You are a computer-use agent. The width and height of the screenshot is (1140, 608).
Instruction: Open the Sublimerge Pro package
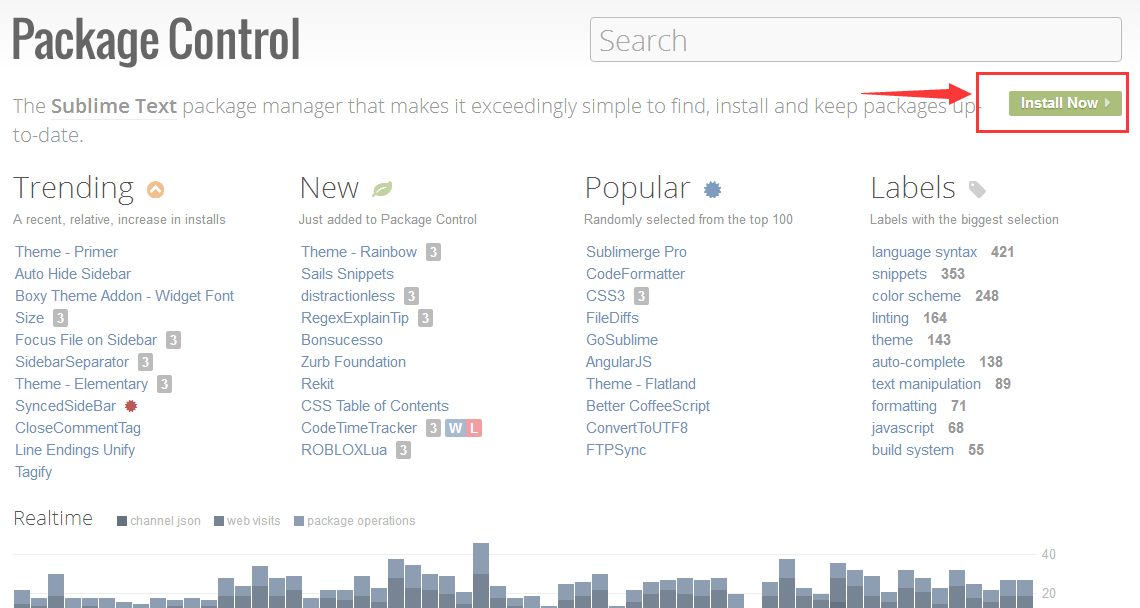pyautogui.click(x=636, y=252)
